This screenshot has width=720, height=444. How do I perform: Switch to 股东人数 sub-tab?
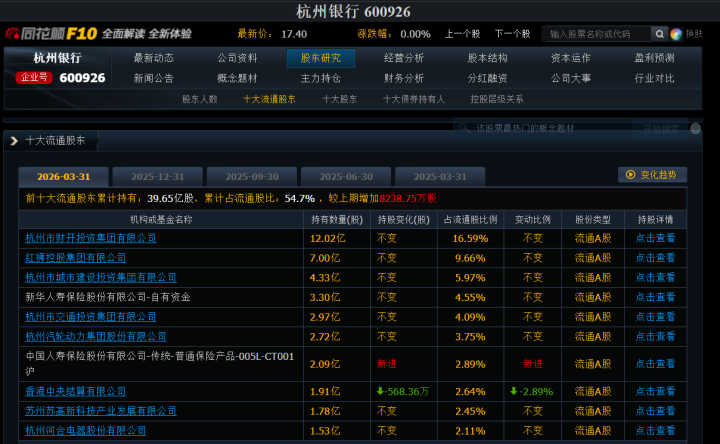200,99
